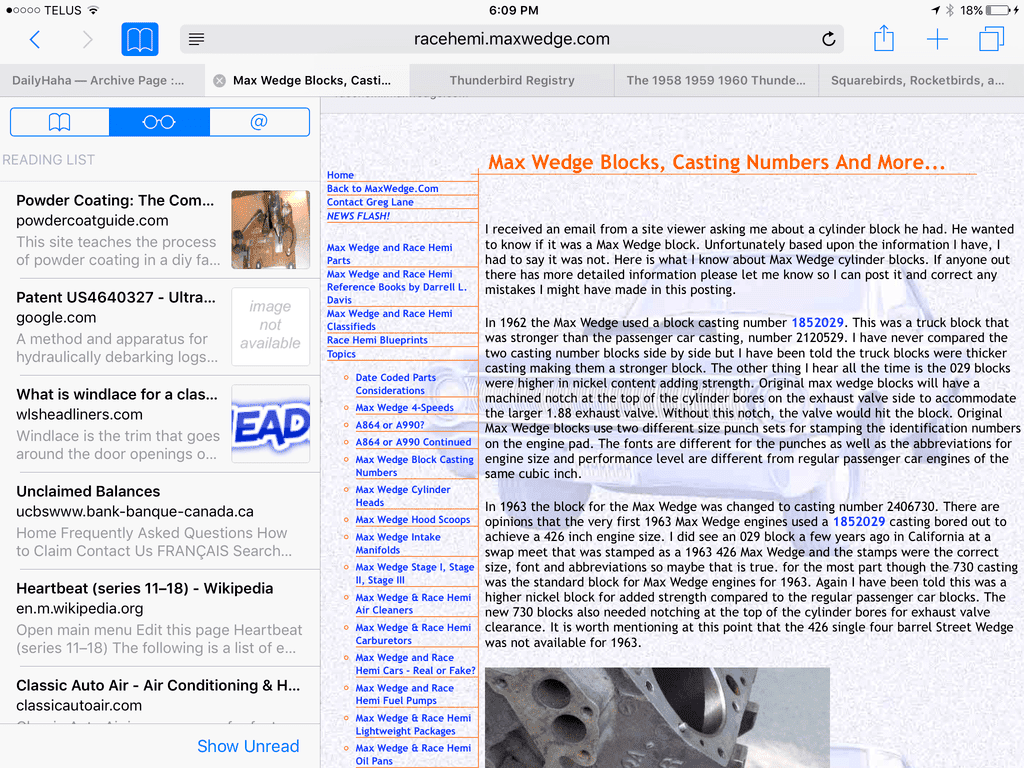Select Shared Links @ segment
This screenshot has width=1024, height=768.
(259, 122)
